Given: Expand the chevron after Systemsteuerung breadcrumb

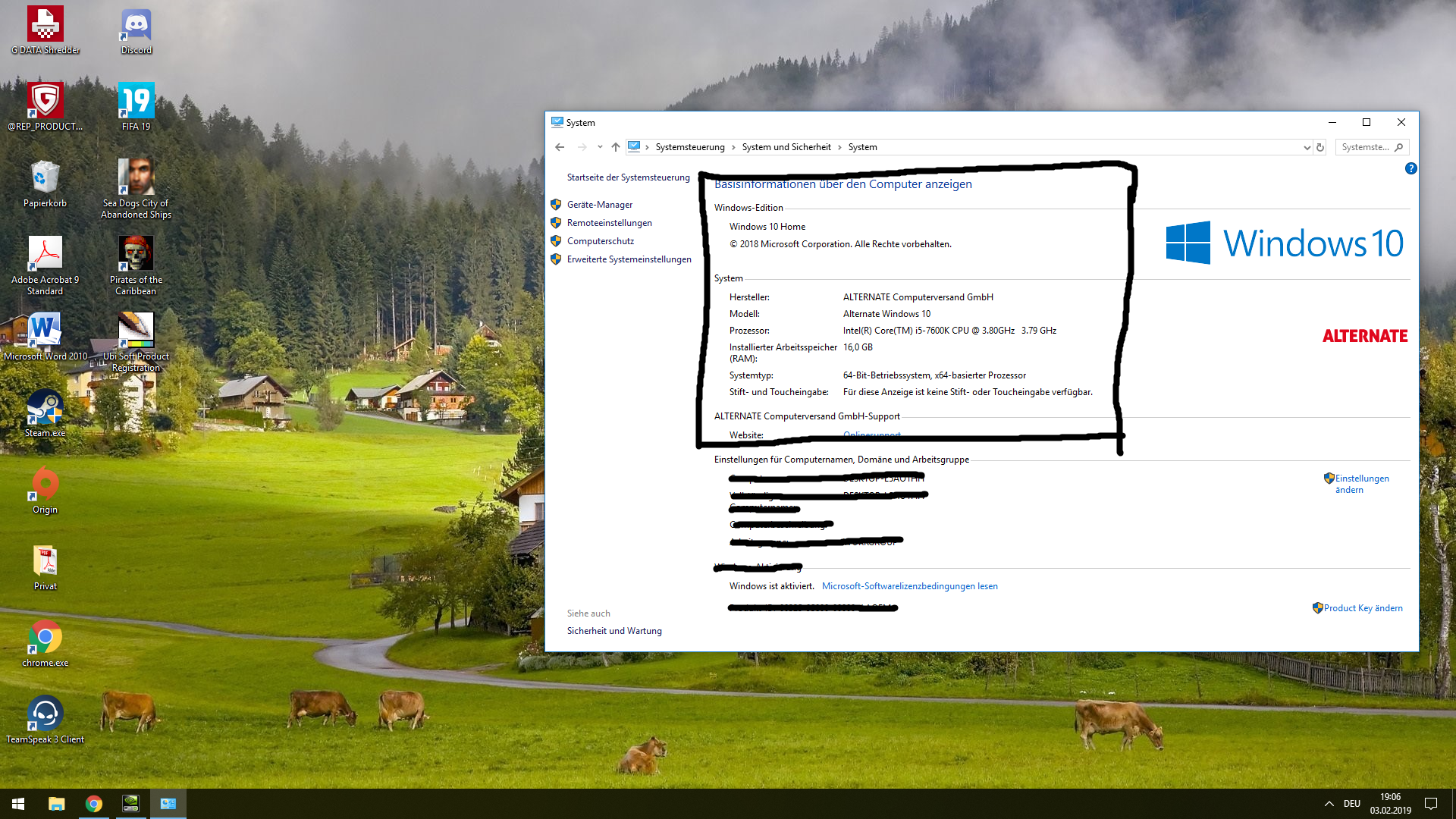Looking at the screenshot, I should (x=733, y=147).
